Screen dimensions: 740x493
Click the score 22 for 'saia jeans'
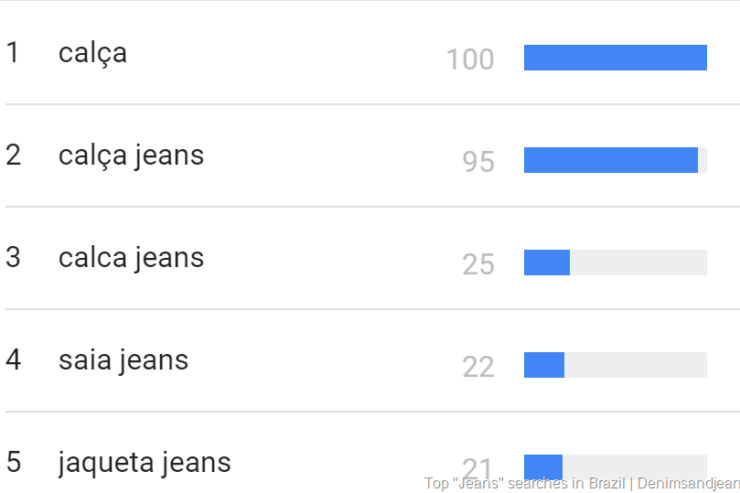pos(478,367)
